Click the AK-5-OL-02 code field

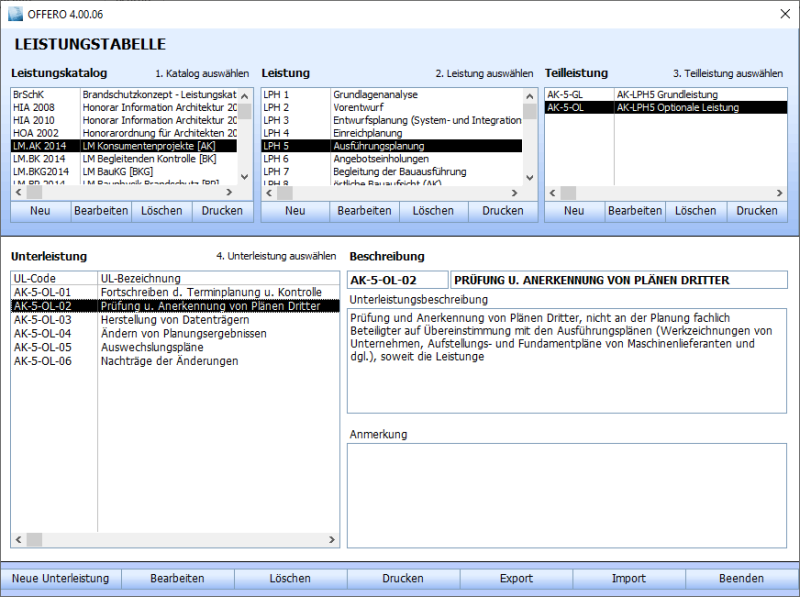(397, 280)
